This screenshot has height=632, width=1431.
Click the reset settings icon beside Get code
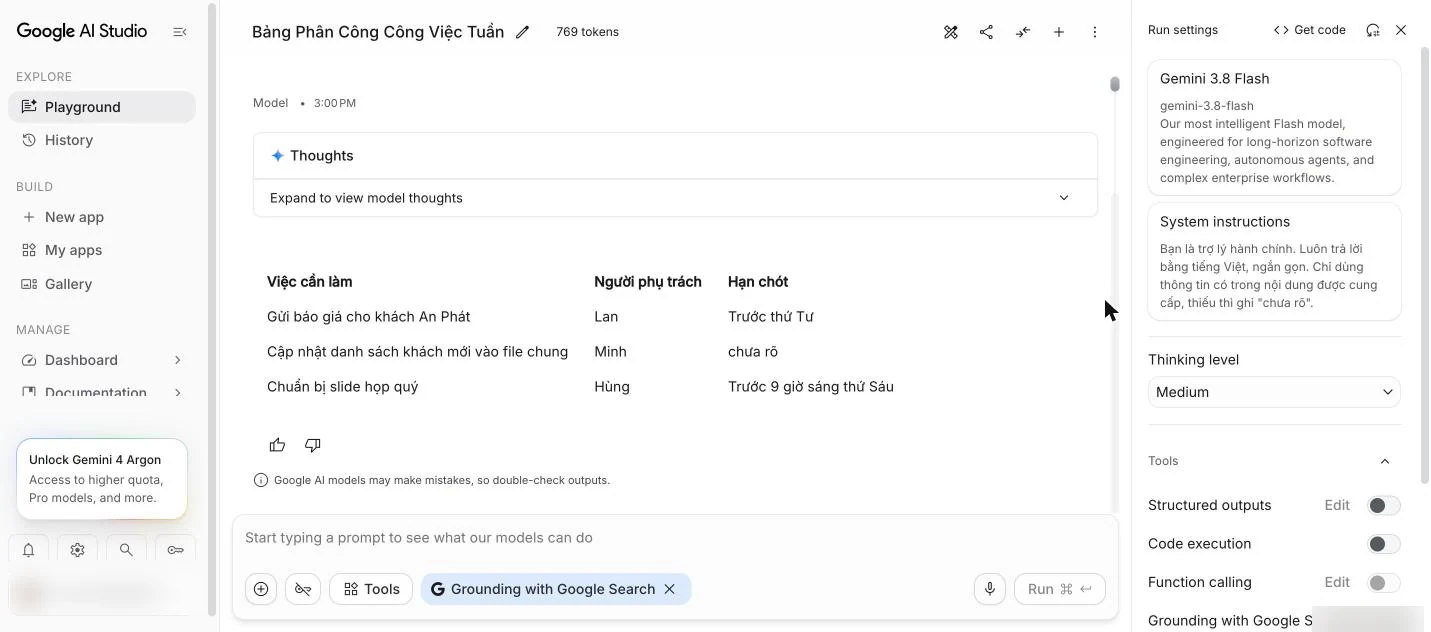[1373, 30]
